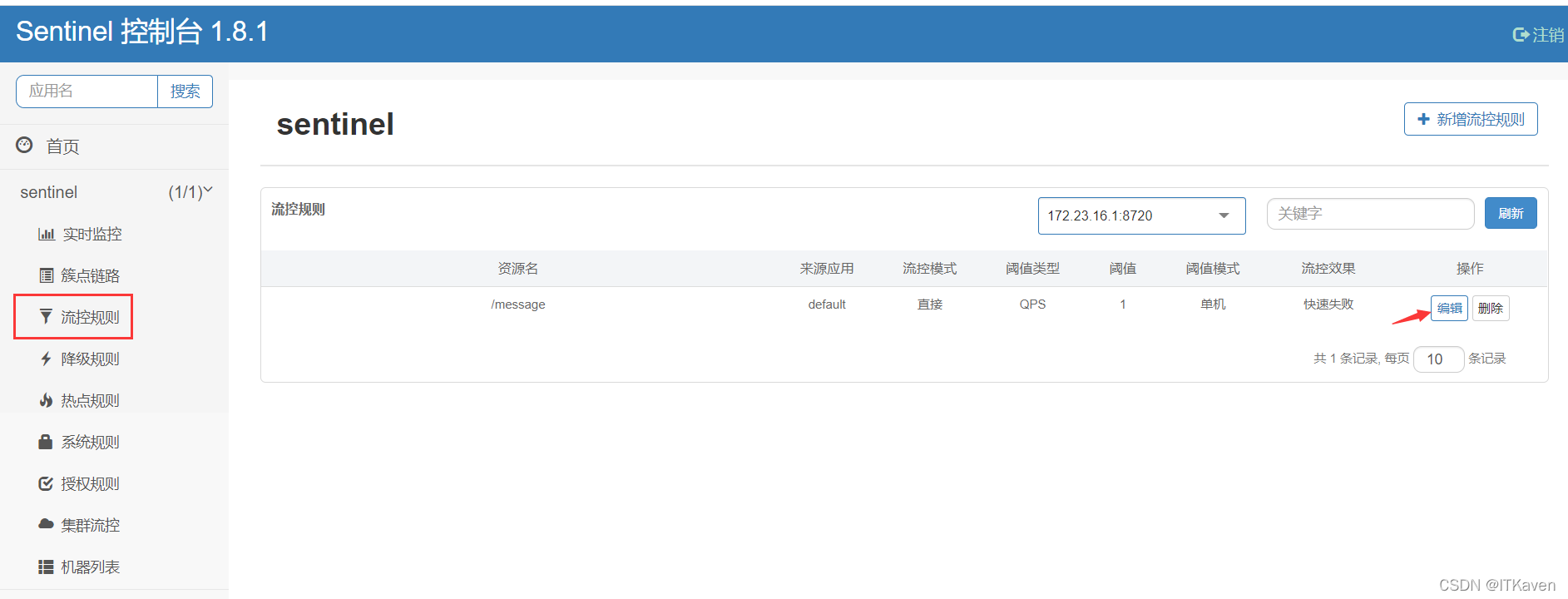This screenshot has height=599, width=1568.
Task: Focus the 应用名 search field
Action: point(87,92)
